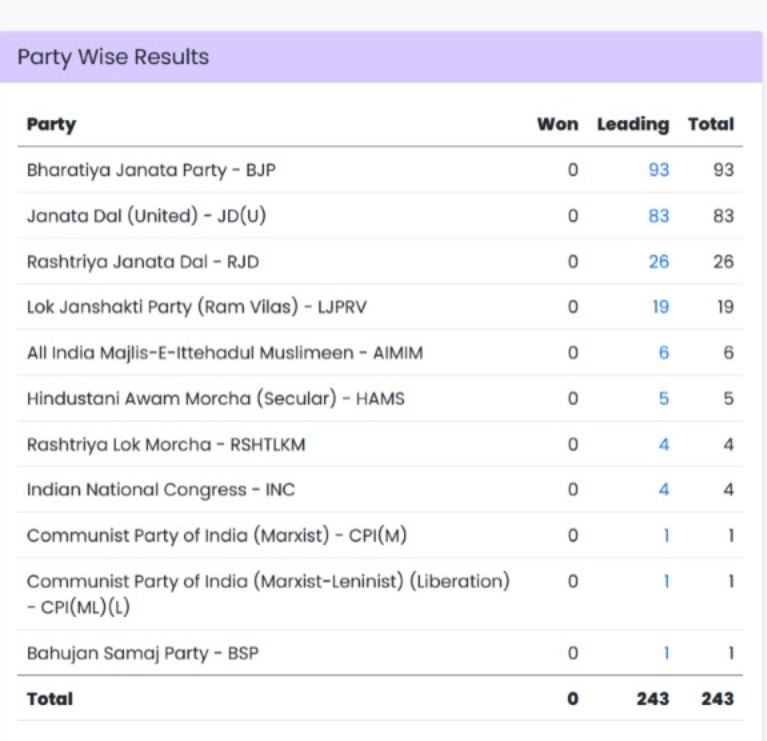Screen dimensions: 767x741
Task: Click RJD leading count 26 link
Action: click(658, 262)
